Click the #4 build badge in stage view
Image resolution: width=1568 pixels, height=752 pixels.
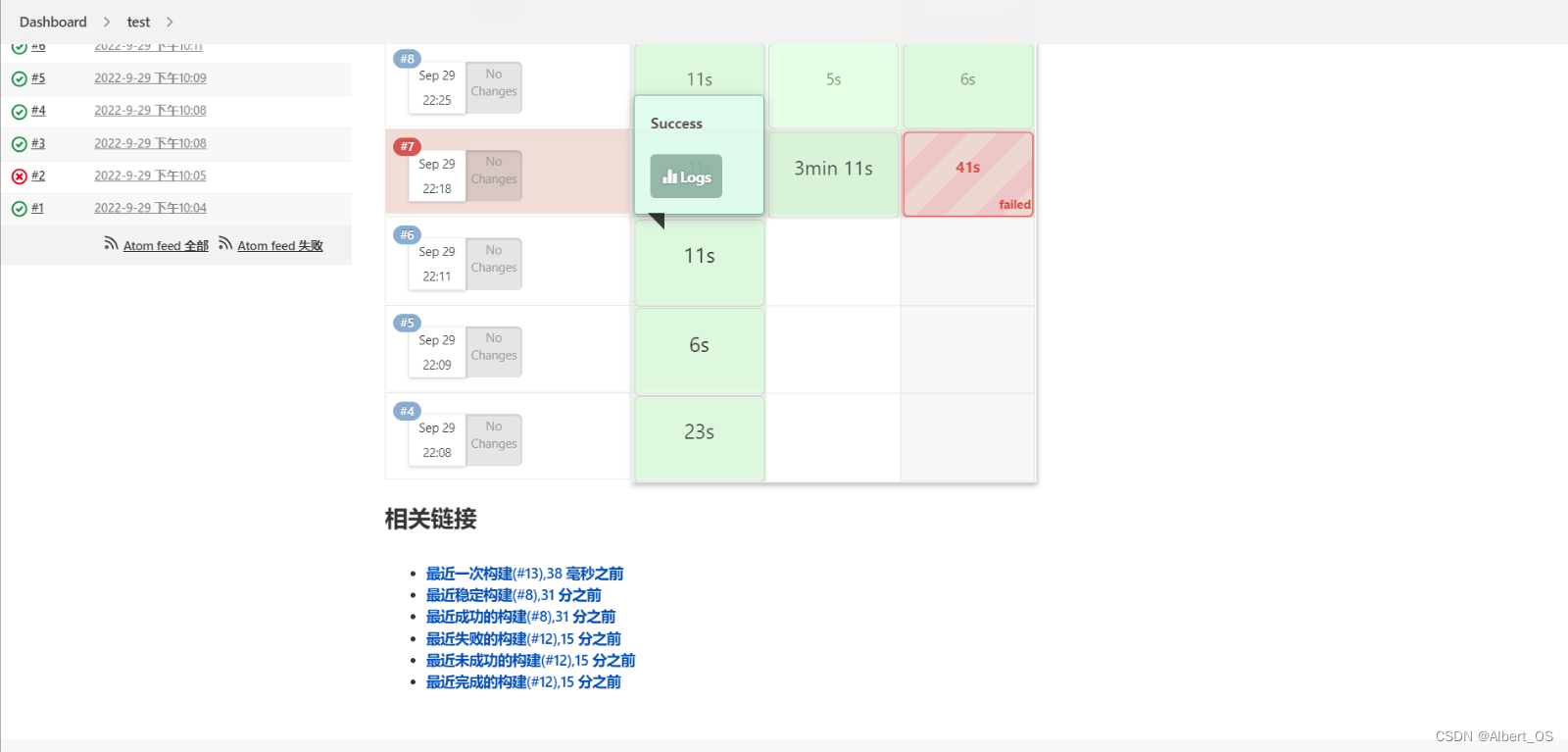point(407,411)
